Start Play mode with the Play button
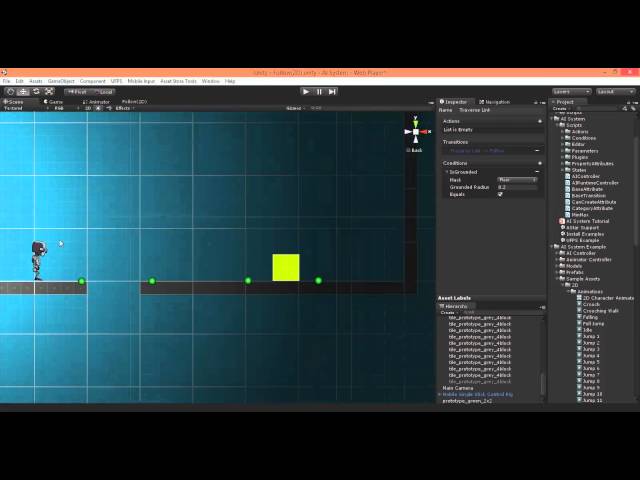Screen dimensions: 640x480 (x=306, y=92)
